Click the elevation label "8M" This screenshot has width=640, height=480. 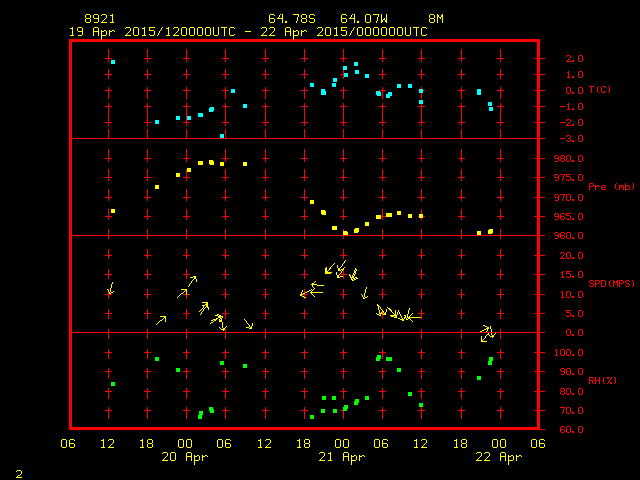click(x=436, y=19)
